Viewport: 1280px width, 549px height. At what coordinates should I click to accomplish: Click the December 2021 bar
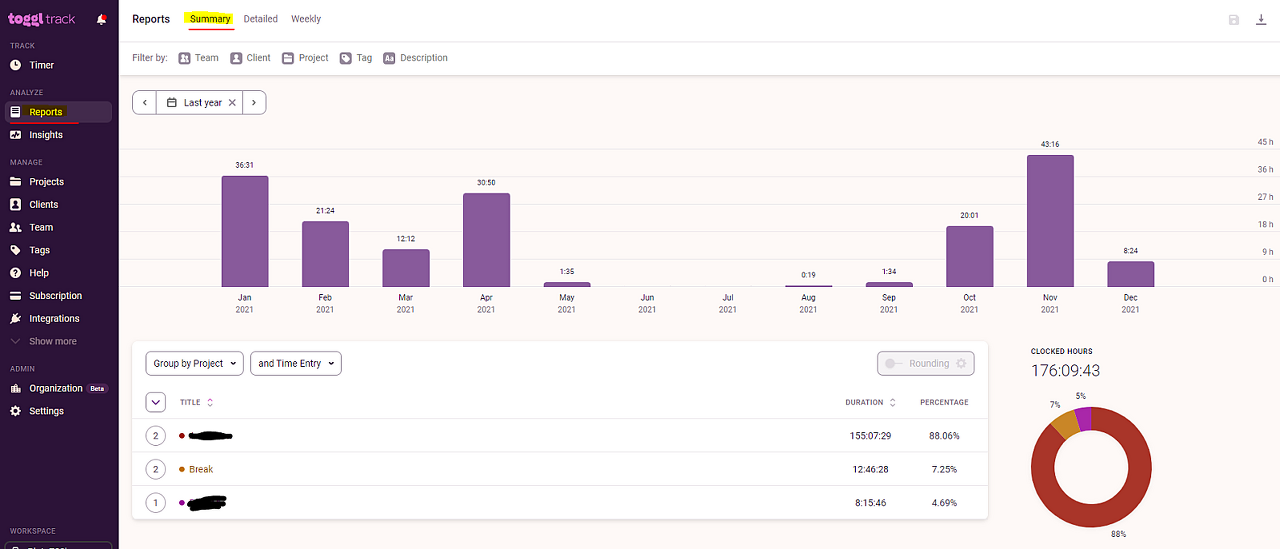1131,274
